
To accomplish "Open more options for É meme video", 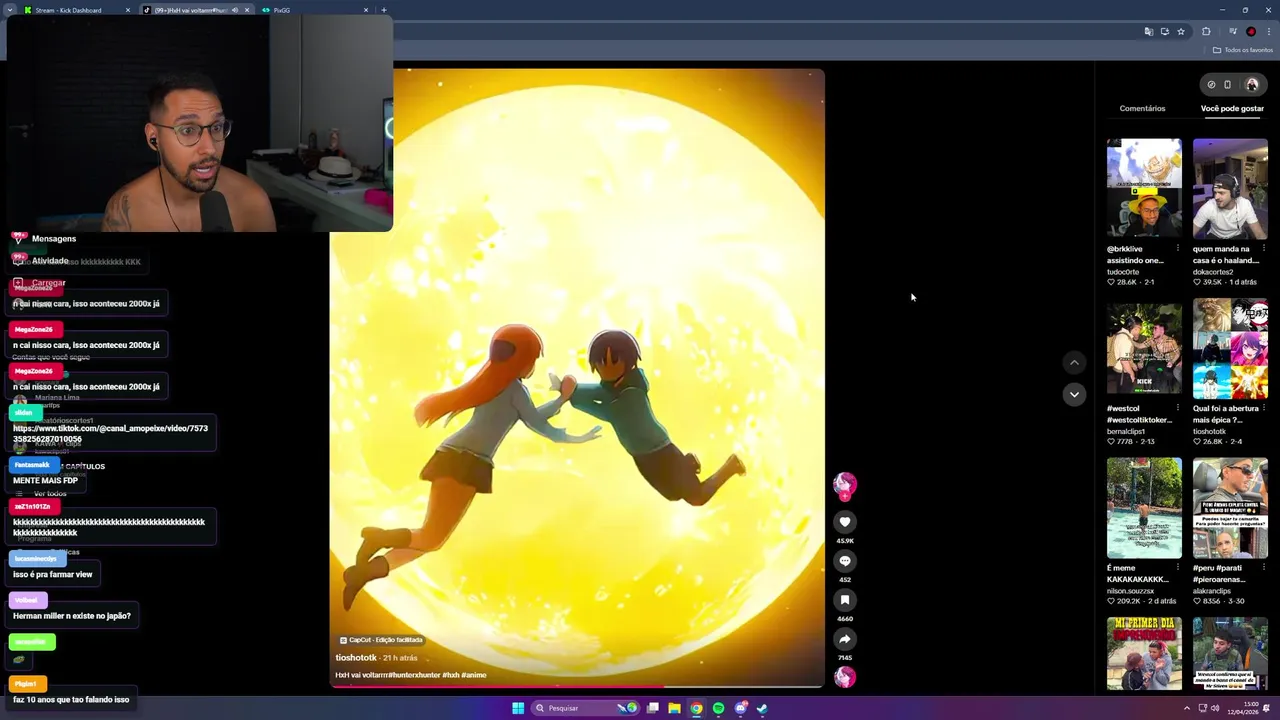I will coord(1177,568).
